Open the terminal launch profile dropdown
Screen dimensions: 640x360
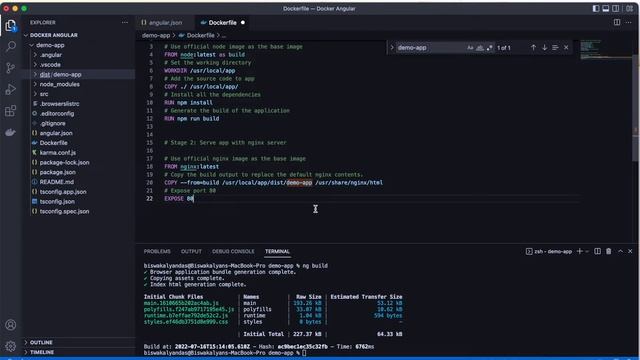(x=587, y=251)
